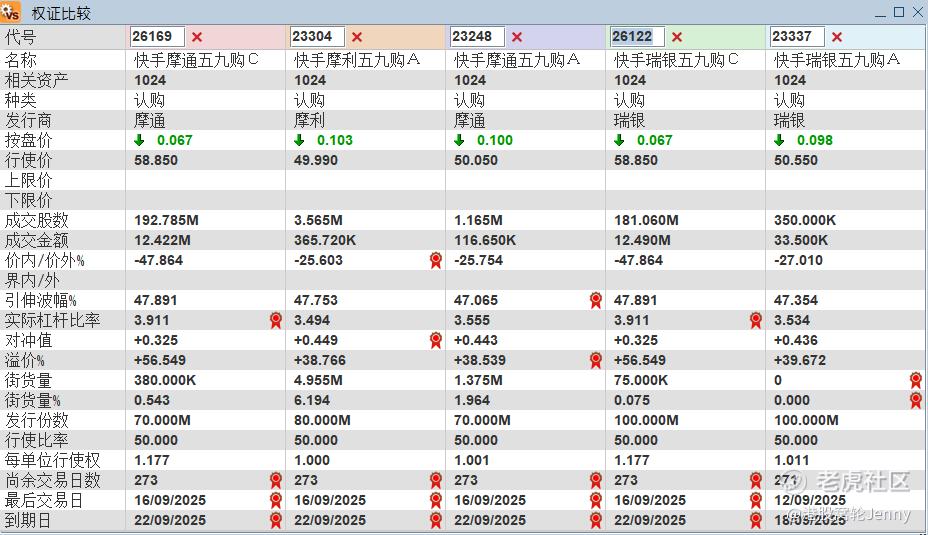Click the 权证比较 app icon in title bar

(x=11, y=12)
